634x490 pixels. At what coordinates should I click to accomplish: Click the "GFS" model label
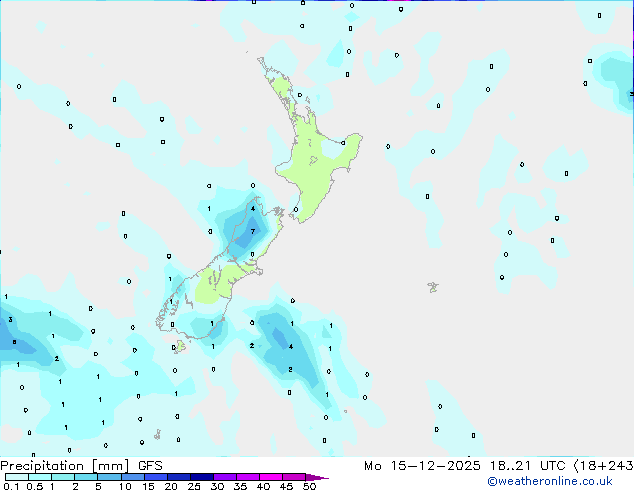point(150,466)
